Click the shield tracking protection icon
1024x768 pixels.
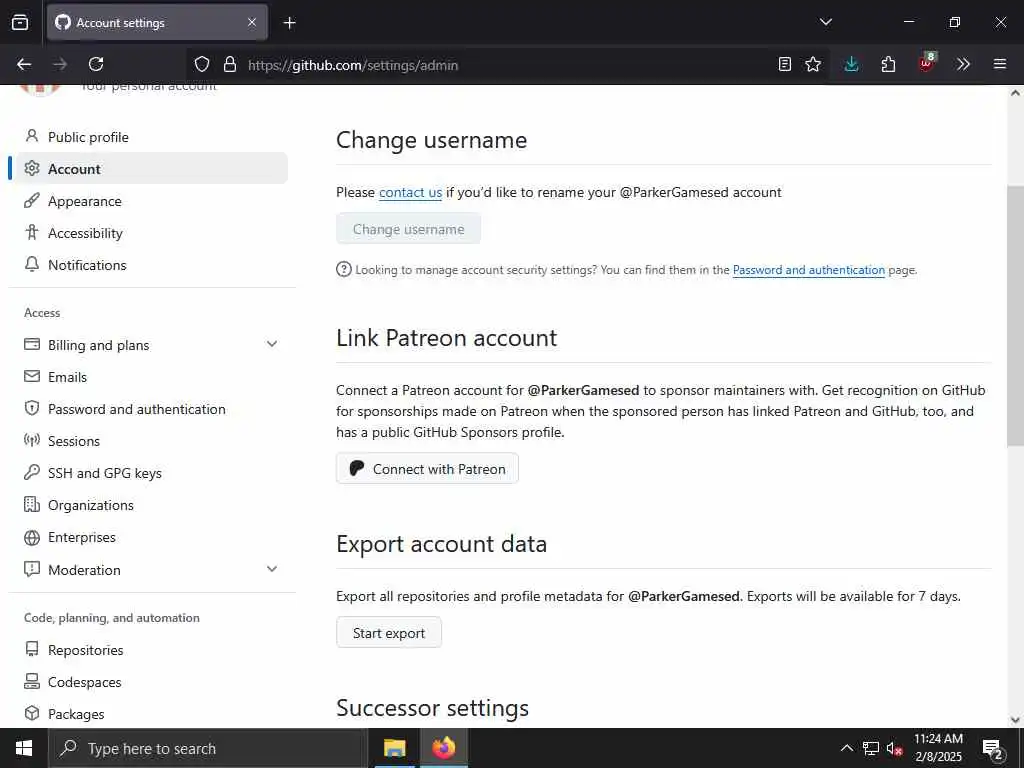[202, 64]
